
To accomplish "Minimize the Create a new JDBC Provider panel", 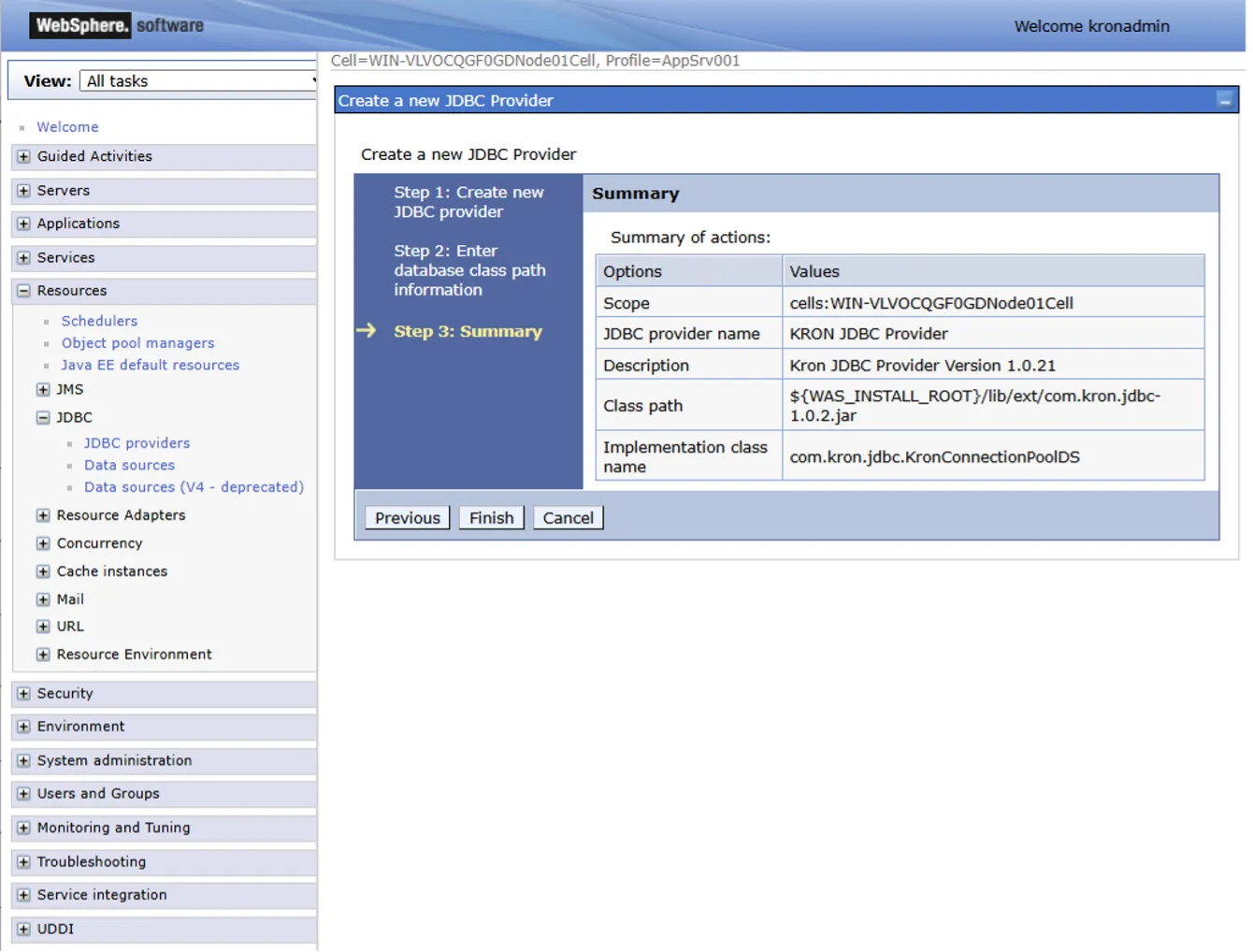I will click(1225, 100).
